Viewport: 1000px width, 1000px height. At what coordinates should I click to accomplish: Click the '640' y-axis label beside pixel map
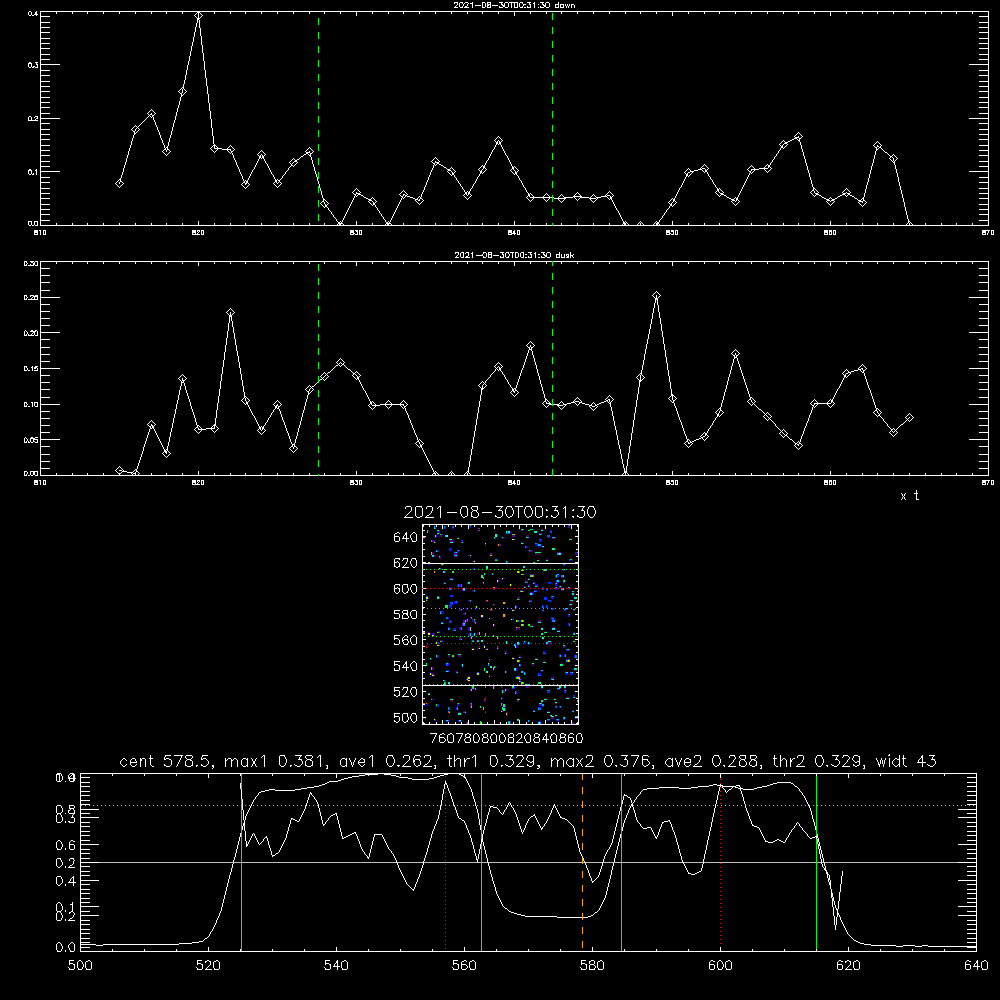tap(406, 538)
